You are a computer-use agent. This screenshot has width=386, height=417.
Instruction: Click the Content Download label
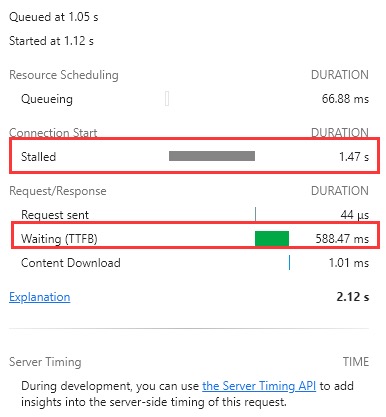71,263
